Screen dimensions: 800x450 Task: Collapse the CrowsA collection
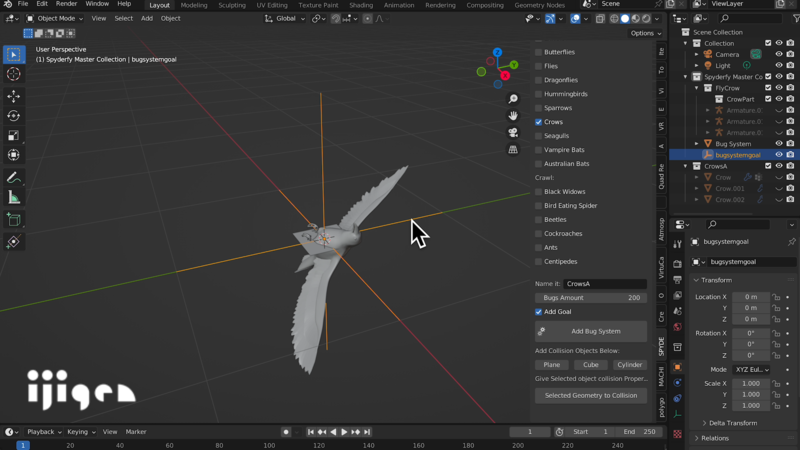pyautogui.click(x=686, y=166)
